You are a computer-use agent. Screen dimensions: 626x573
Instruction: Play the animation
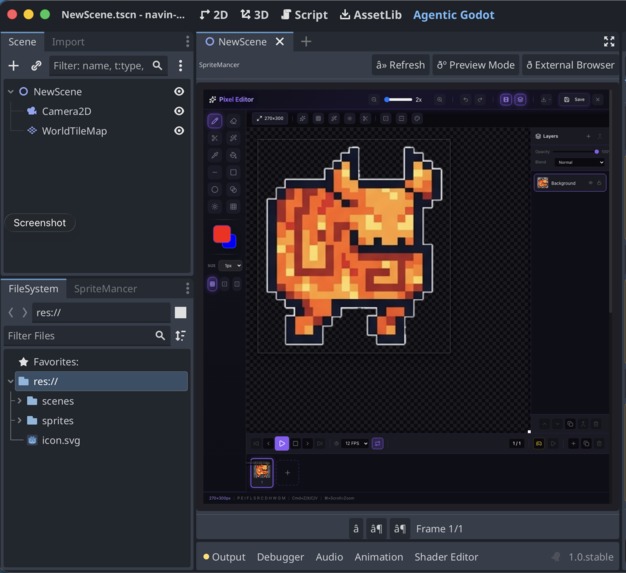click(282, 443)
